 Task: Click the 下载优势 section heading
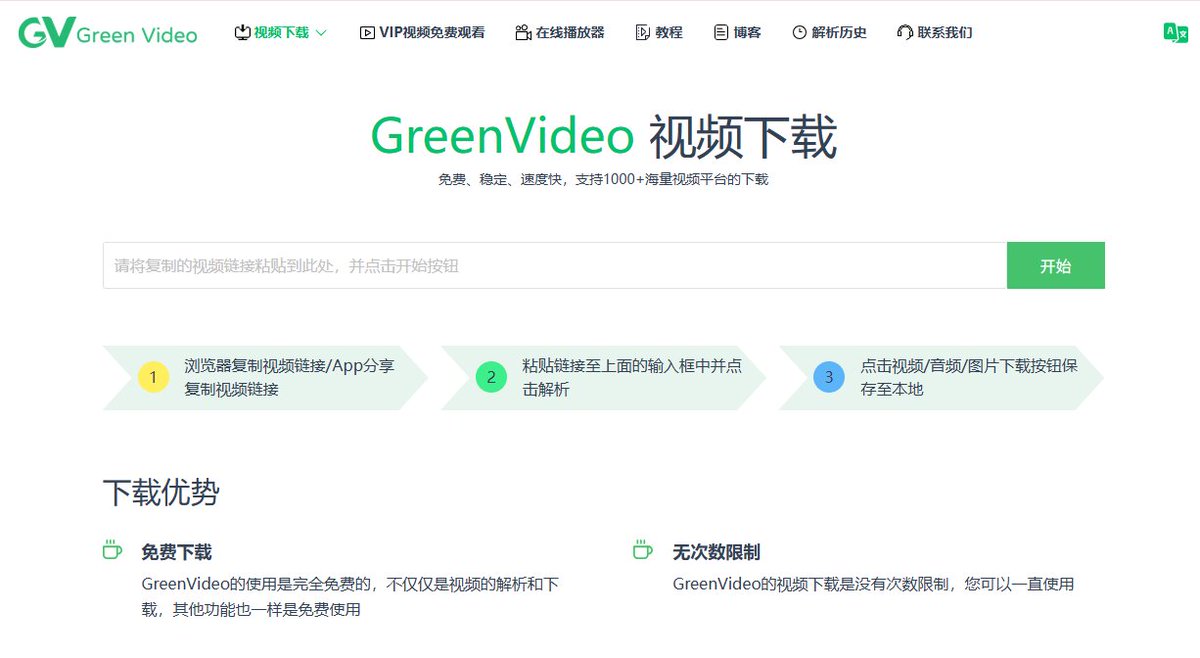point(161,493)
